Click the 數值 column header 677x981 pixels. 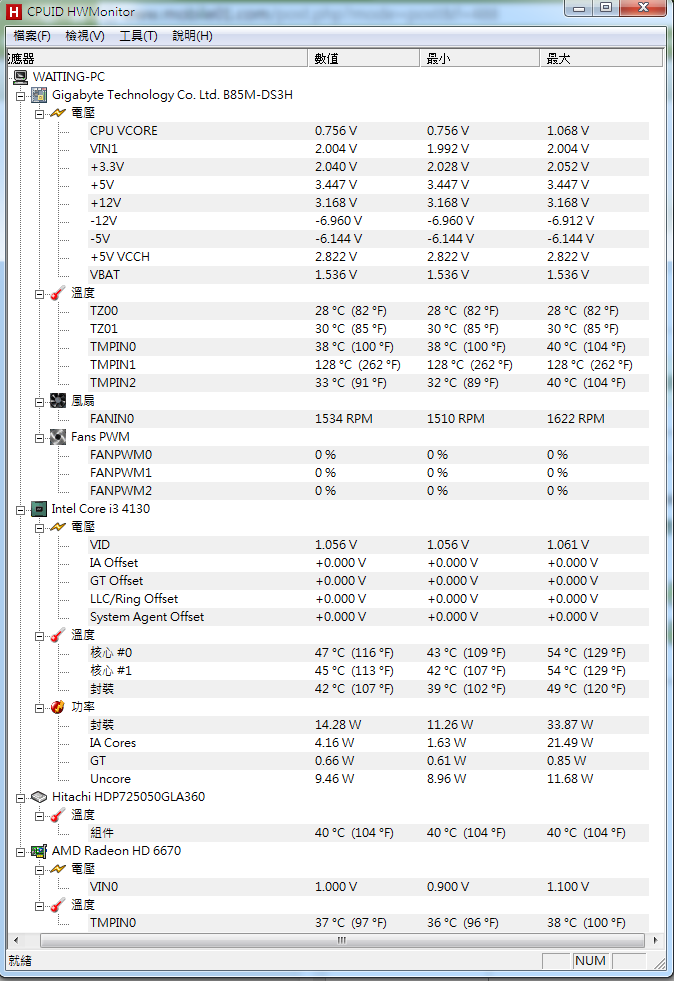click(x=364, y=59)
